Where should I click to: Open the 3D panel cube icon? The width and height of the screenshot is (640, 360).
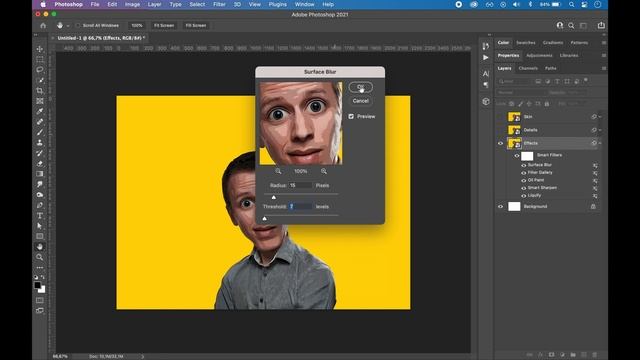click(x=485, y=101)
